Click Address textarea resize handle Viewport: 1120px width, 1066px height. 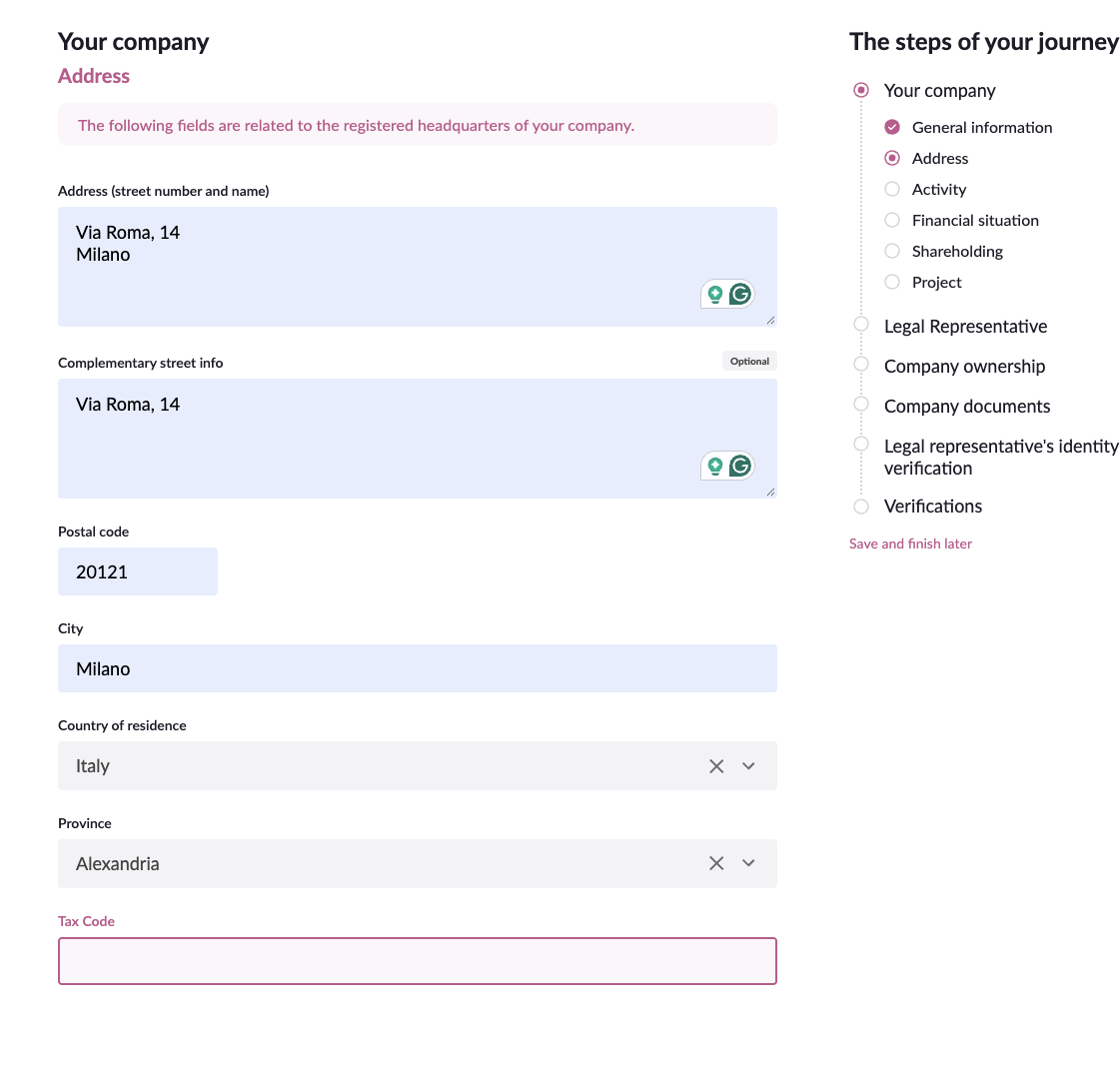pyautogui.click(x=770, y=320)
